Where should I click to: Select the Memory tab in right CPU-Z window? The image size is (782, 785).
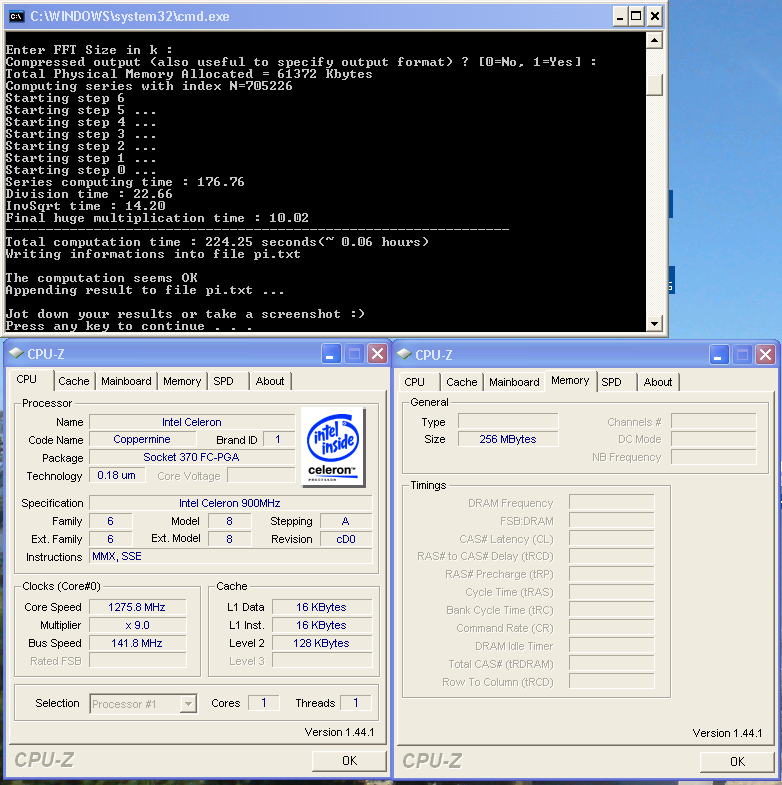570,380
